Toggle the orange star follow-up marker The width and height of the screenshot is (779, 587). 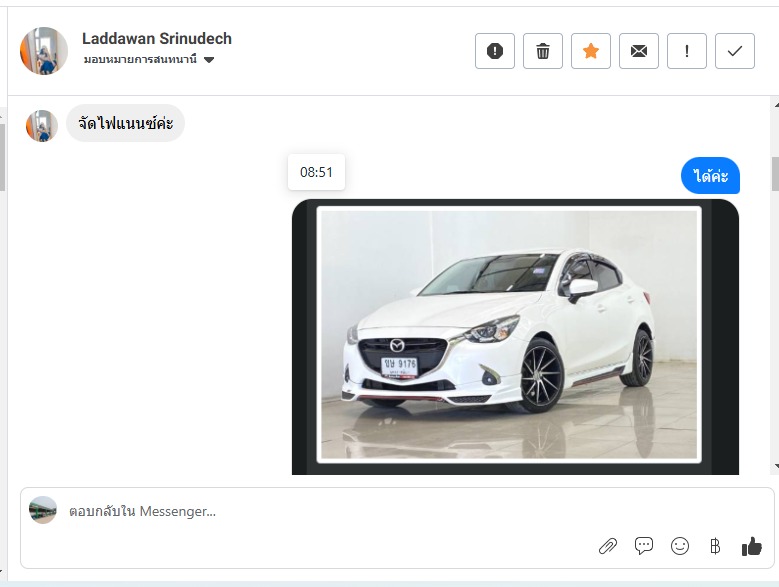(590, 51)
